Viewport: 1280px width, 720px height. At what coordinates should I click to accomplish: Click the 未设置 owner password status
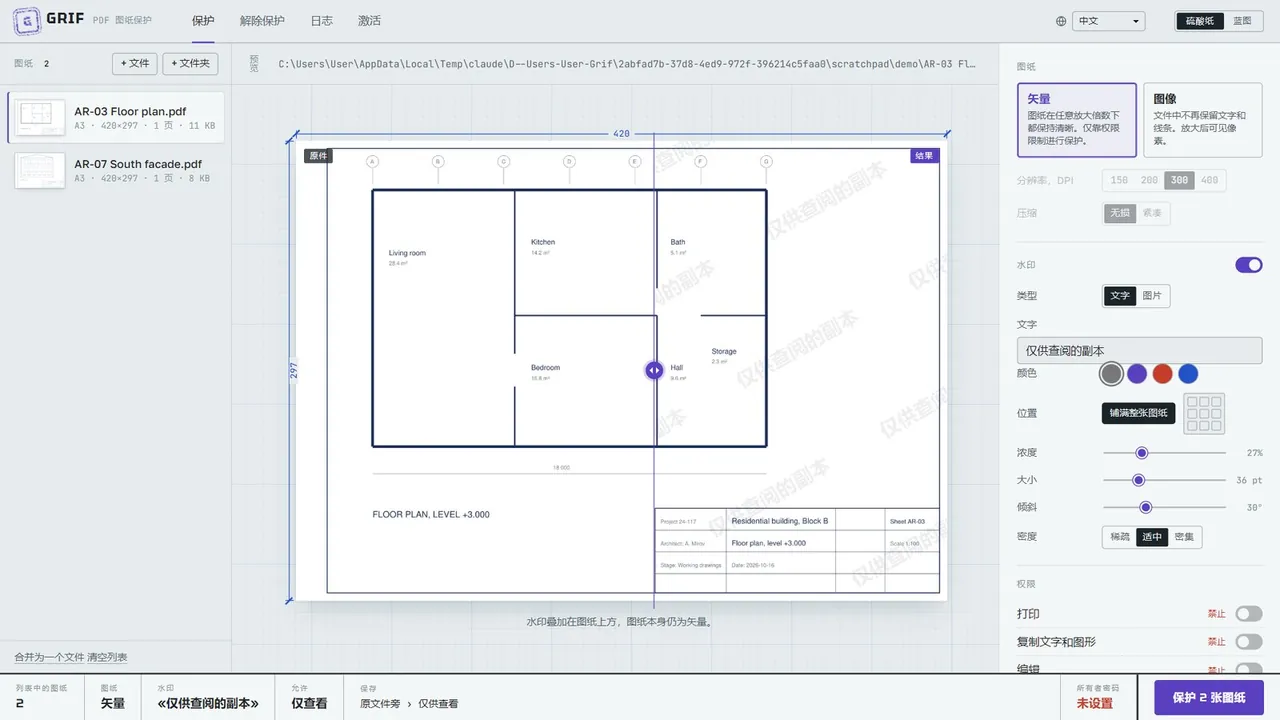1095,703
